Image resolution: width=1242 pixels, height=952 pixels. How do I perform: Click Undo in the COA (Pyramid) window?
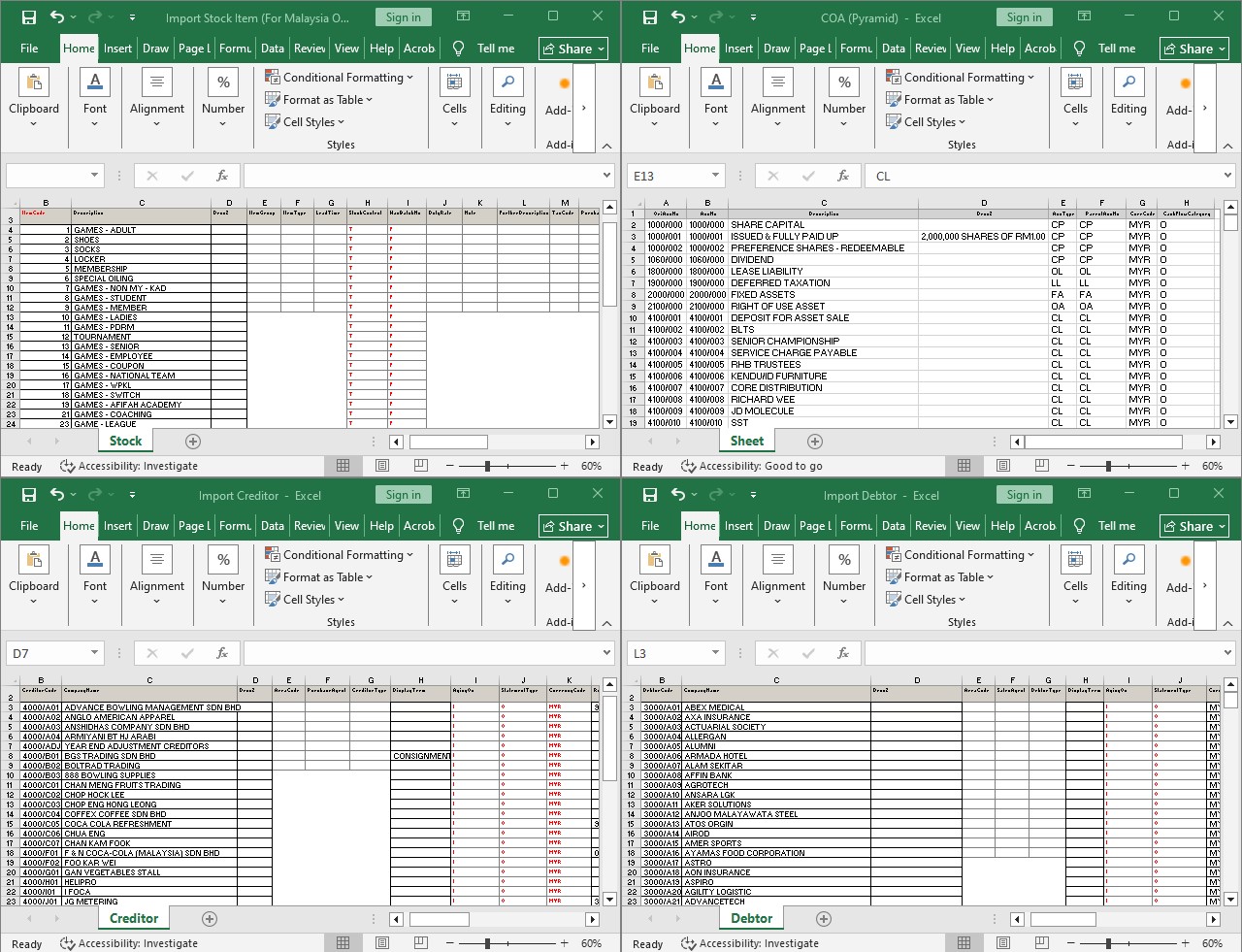(678, 17)
